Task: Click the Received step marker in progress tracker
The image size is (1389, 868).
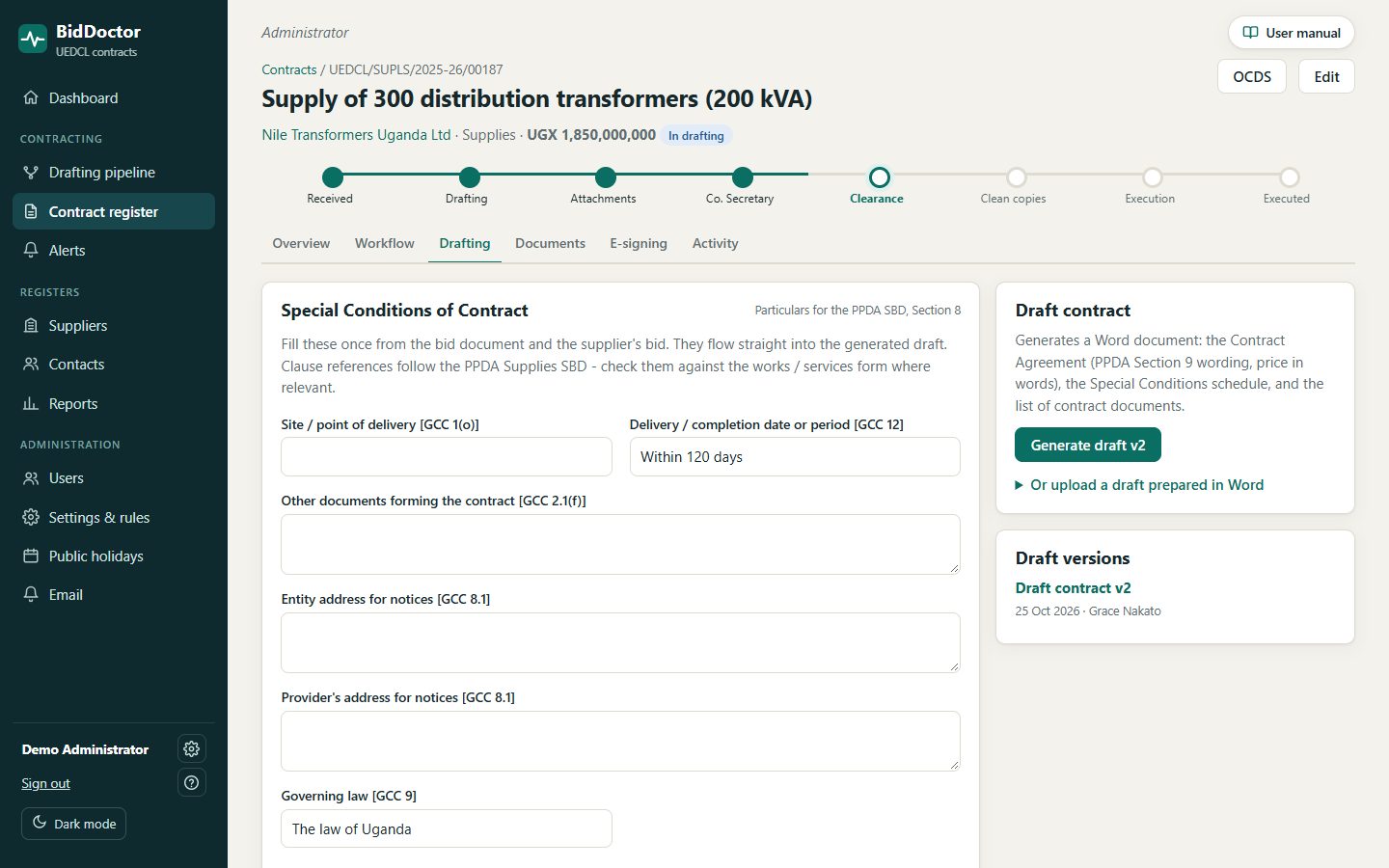Action: (333, 177)
